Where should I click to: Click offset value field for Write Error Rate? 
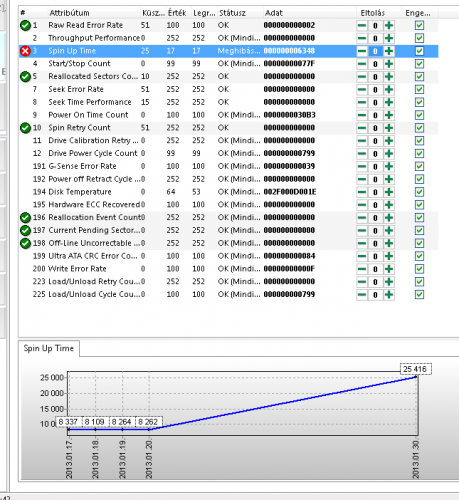(x=375, y=269)
